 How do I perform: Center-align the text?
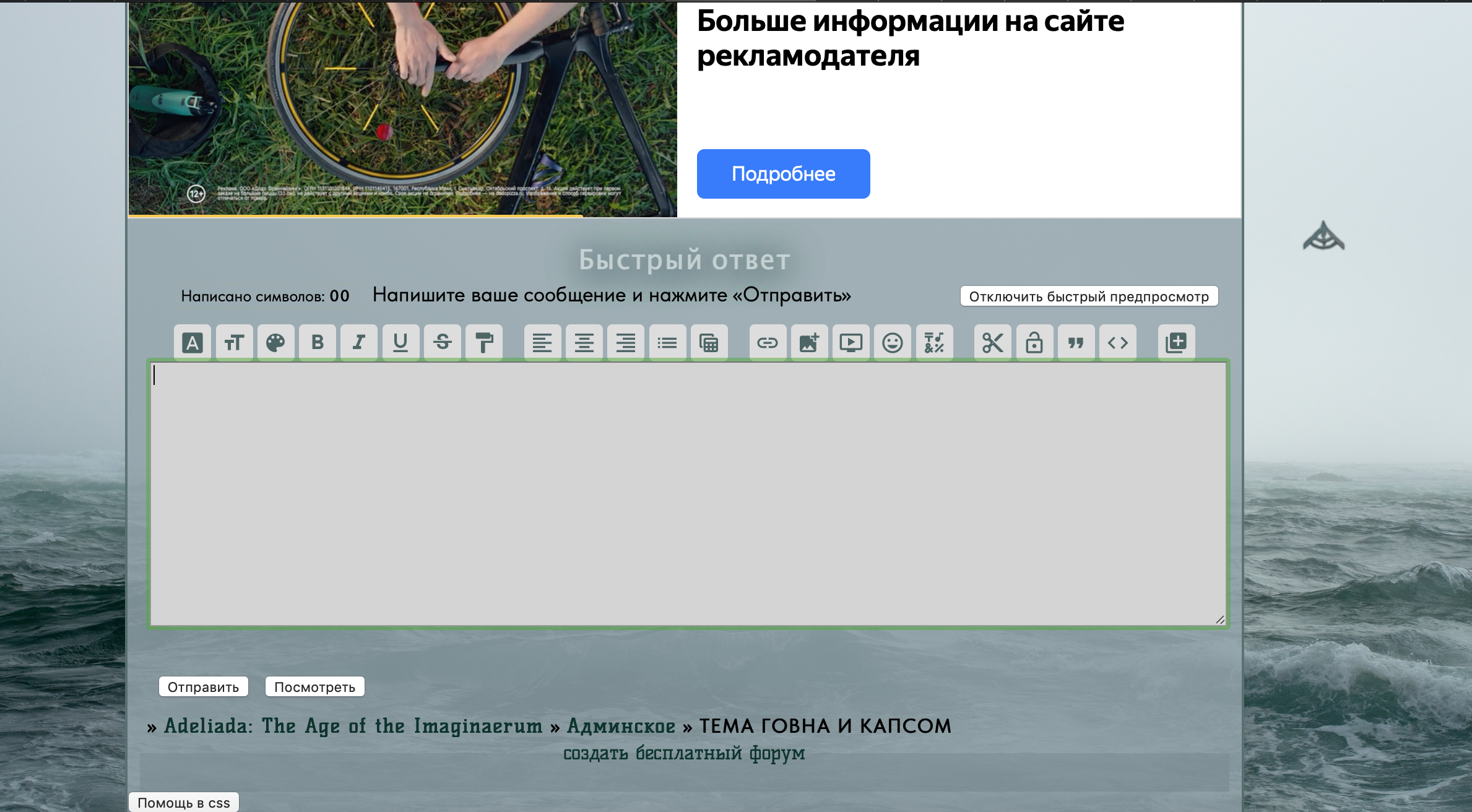(584, 342)
